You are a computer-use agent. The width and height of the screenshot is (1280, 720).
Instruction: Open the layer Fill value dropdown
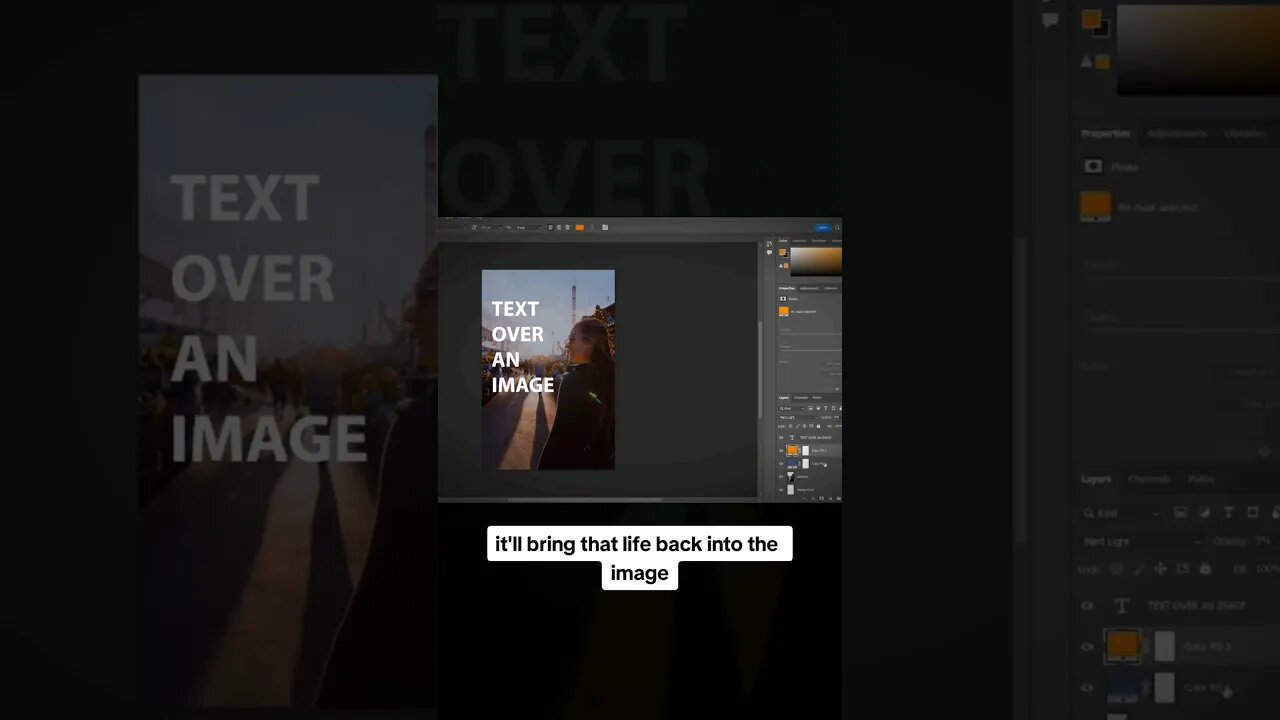(838, 426)
